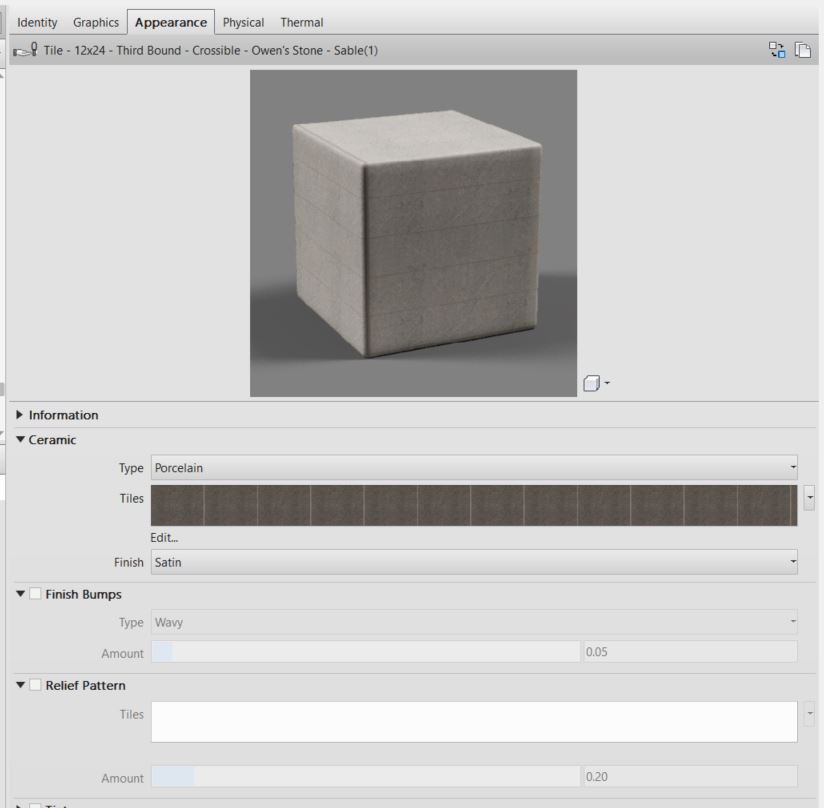Switch to the Thermal tab
Image resolution: width=824 pixels, height=808 pixels.
coord(302,21)
